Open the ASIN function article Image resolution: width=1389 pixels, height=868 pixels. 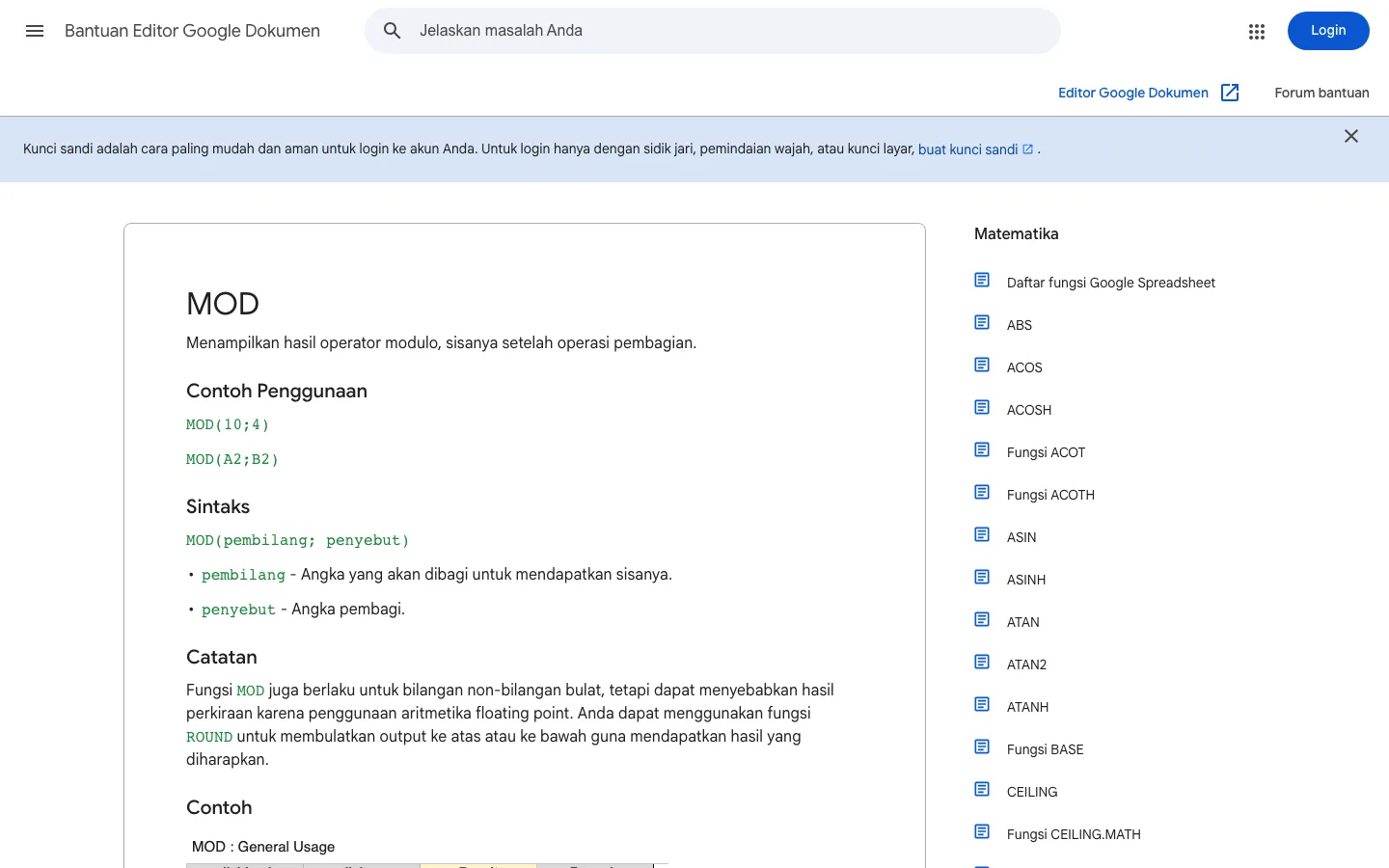[1021, 537]
